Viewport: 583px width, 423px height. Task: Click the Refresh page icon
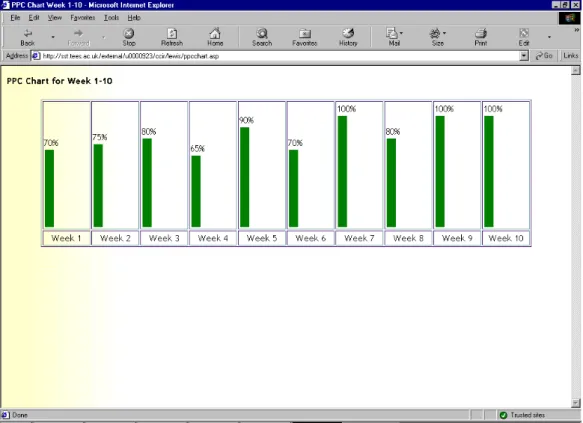172,33
